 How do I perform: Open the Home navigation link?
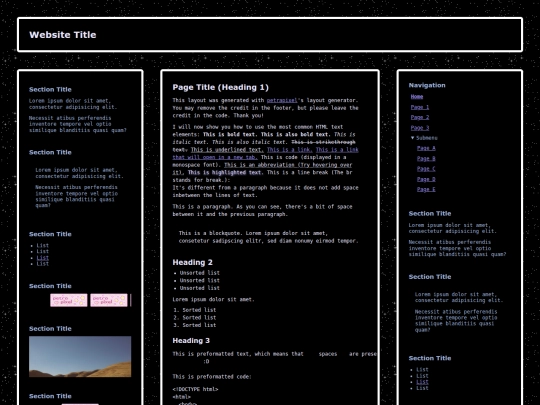(417, 97)
